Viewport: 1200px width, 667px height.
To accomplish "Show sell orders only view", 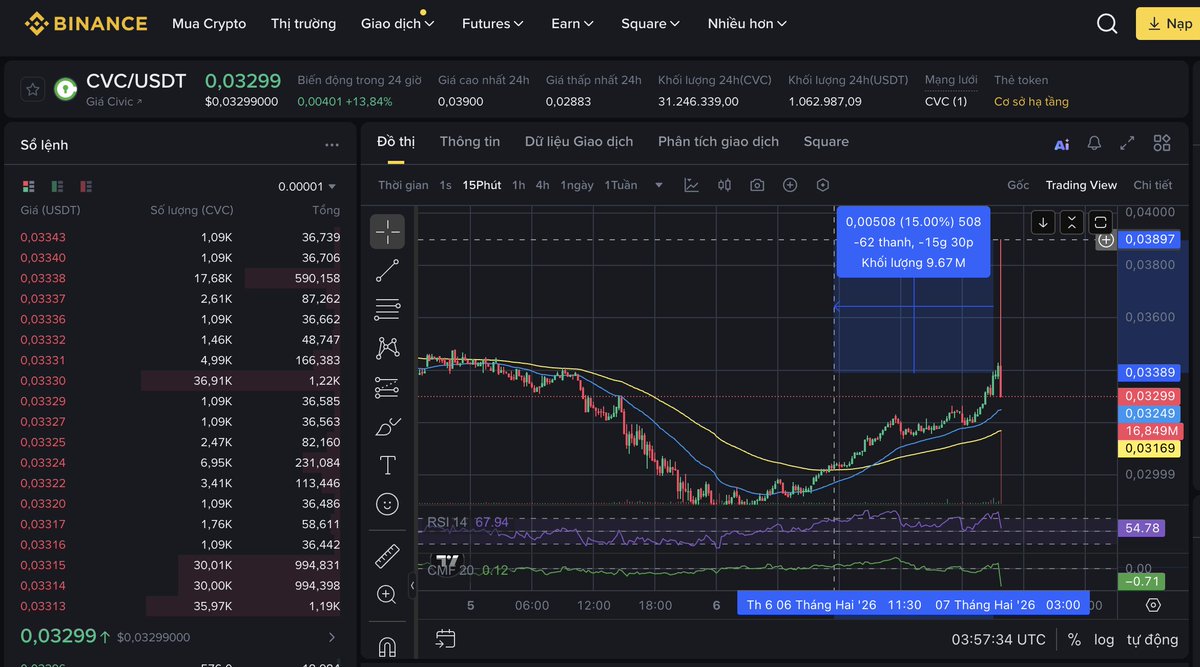I will (86, 186).
